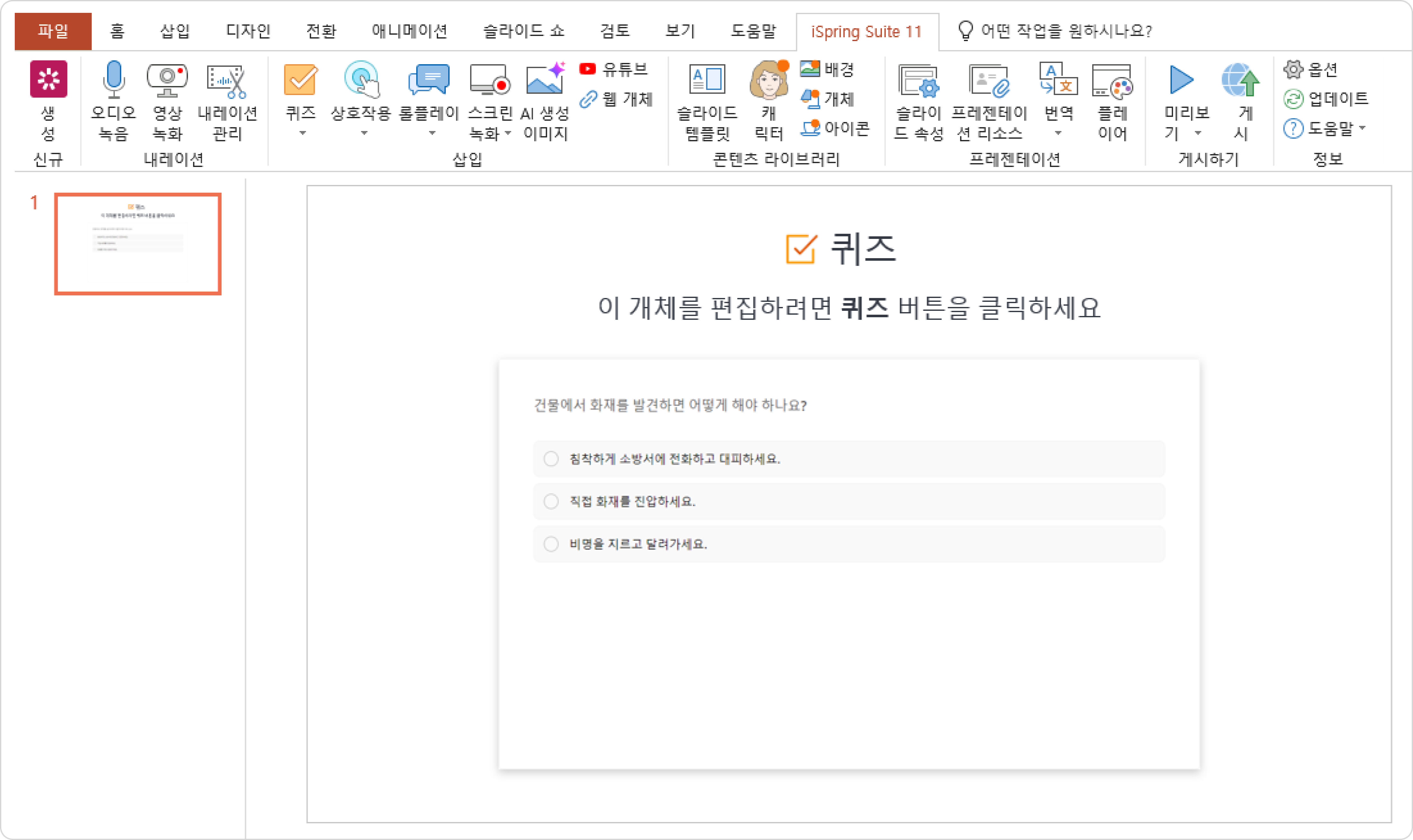Screen dimensions: 1413x840
Task: Choose the option 비명을 지르고 달려가세요
Action: [x=551, y=544]
